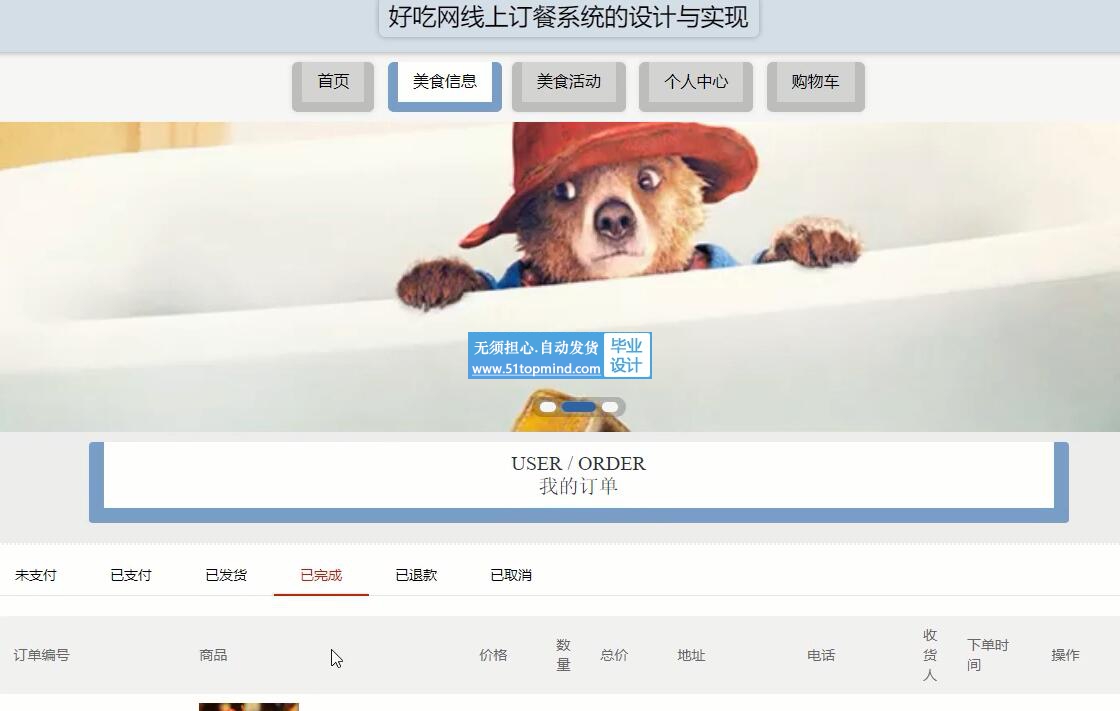The height and width of the screenshot is (711, 1120).
Task: Click the 价格 column header
Action: 493,655
